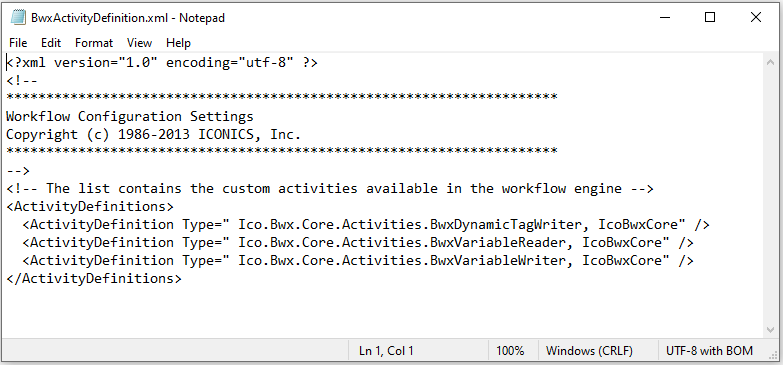The image size is (783, 365).
Task: Click the Copyright ICONICS line
Action: point(154,135)
